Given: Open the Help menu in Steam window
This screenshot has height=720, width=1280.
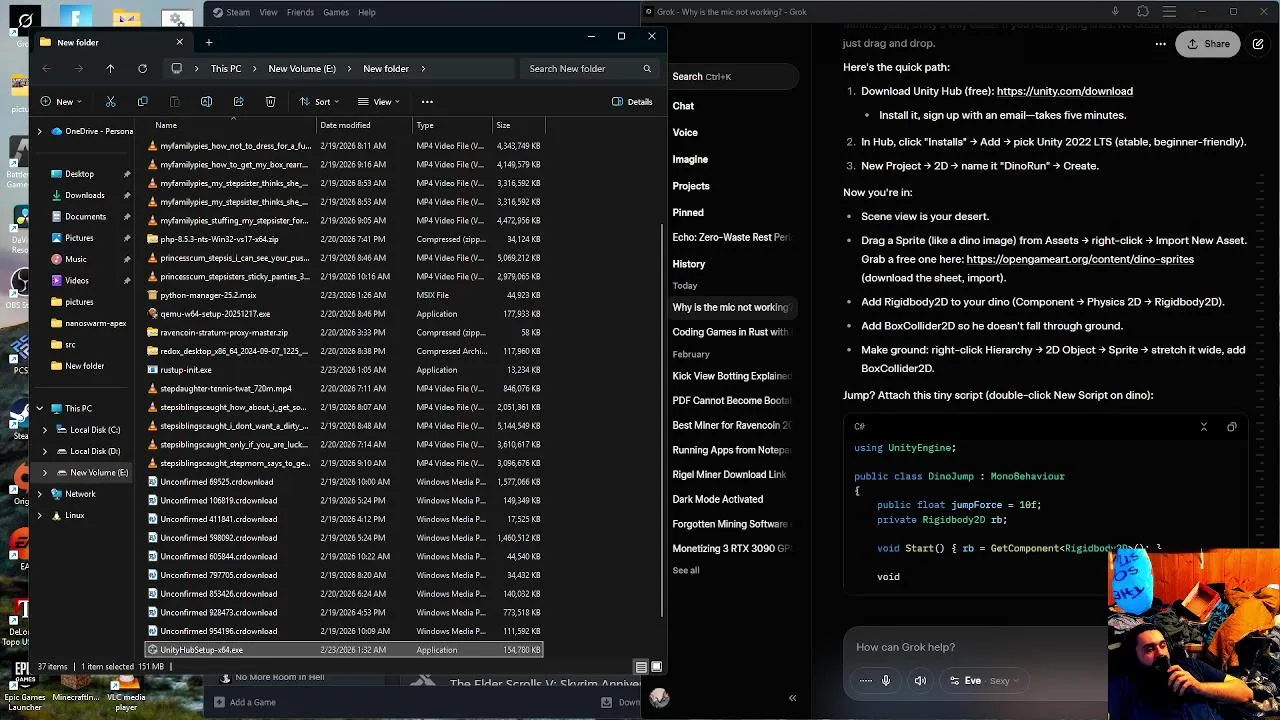Looking at the screenshot, I should pyautogui.click(x=367, y=12).
